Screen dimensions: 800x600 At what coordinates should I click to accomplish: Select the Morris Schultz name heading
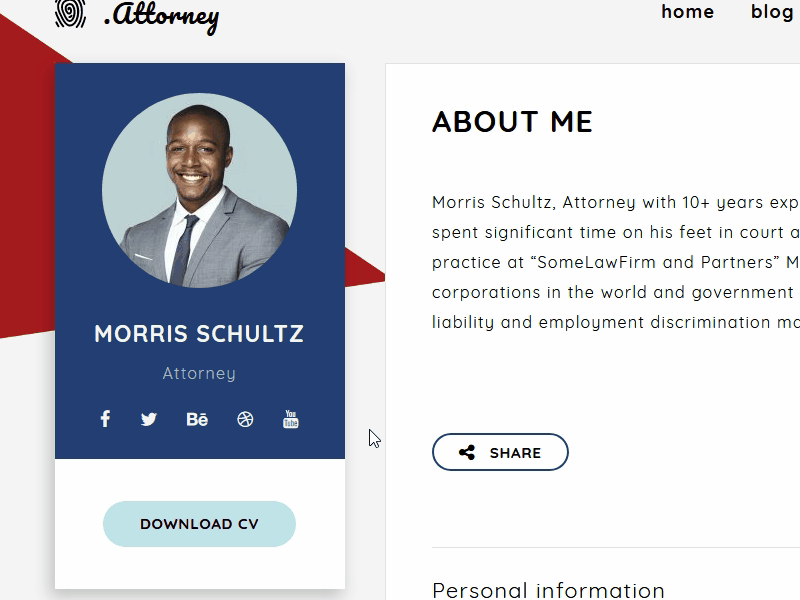(199, 334)
